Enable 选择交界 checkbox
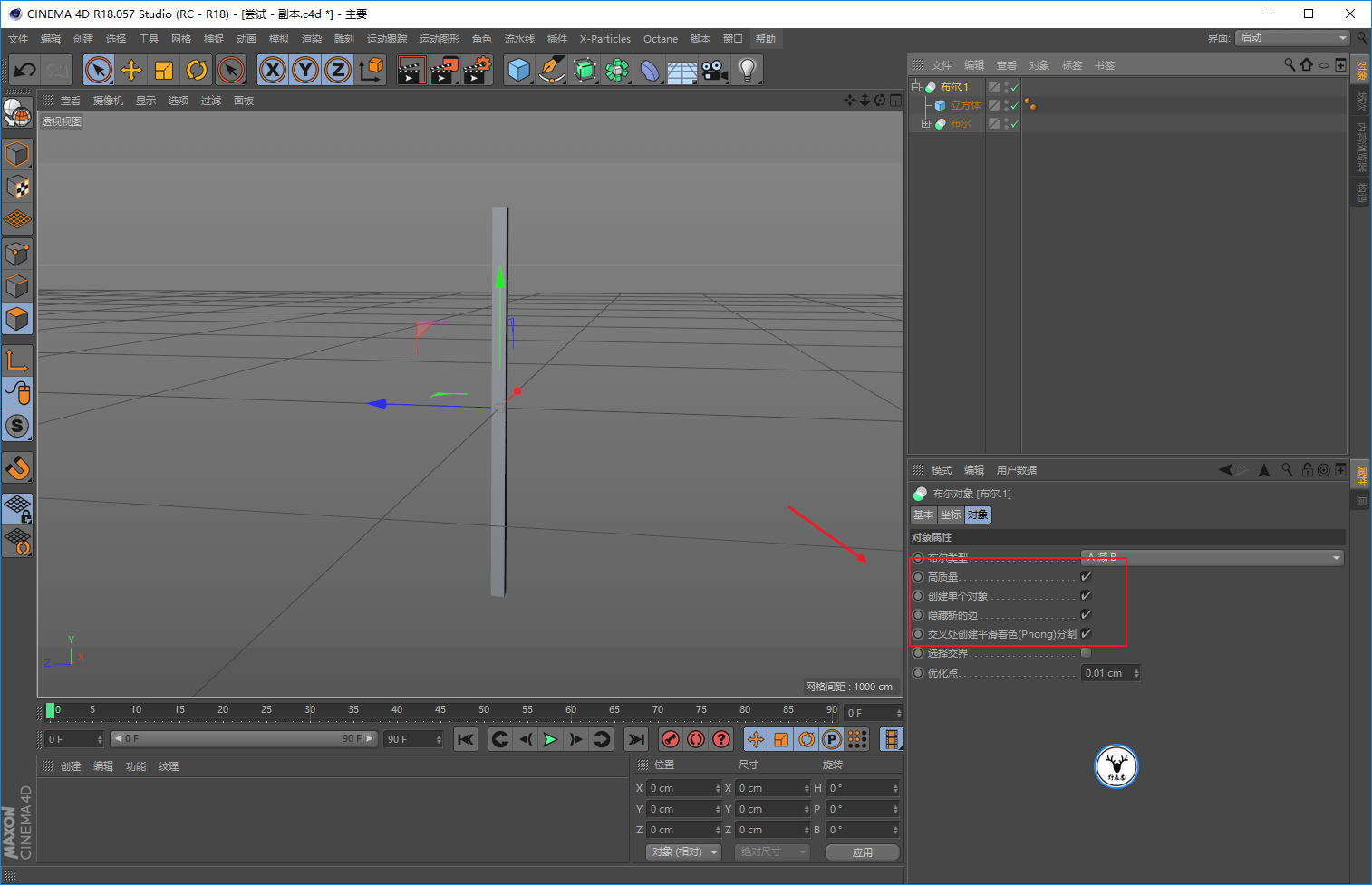1372x885 pixels. pos(1086,652)
